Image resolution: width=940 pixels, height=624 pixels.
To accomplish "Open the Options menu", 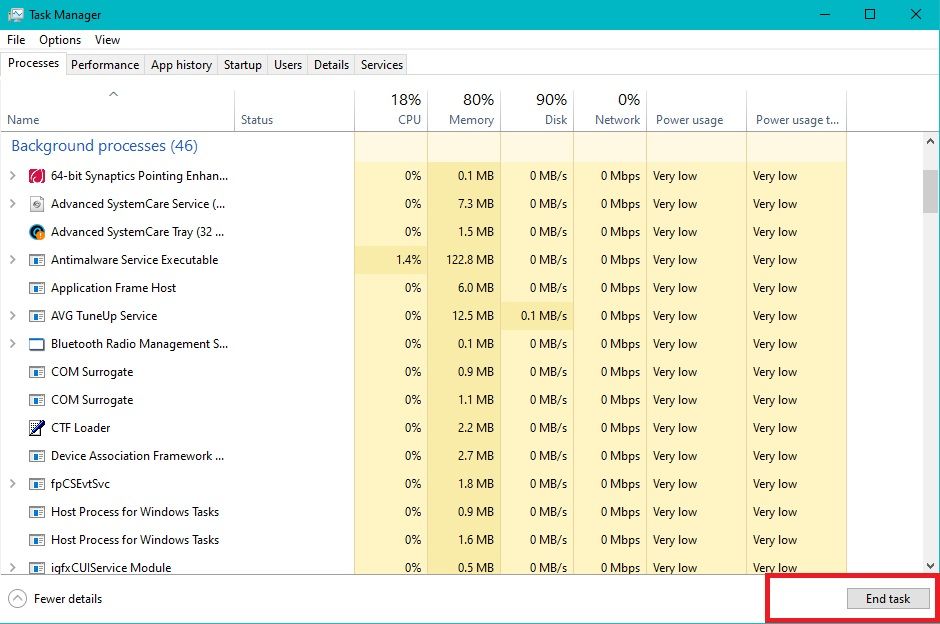I will [60, 40].
